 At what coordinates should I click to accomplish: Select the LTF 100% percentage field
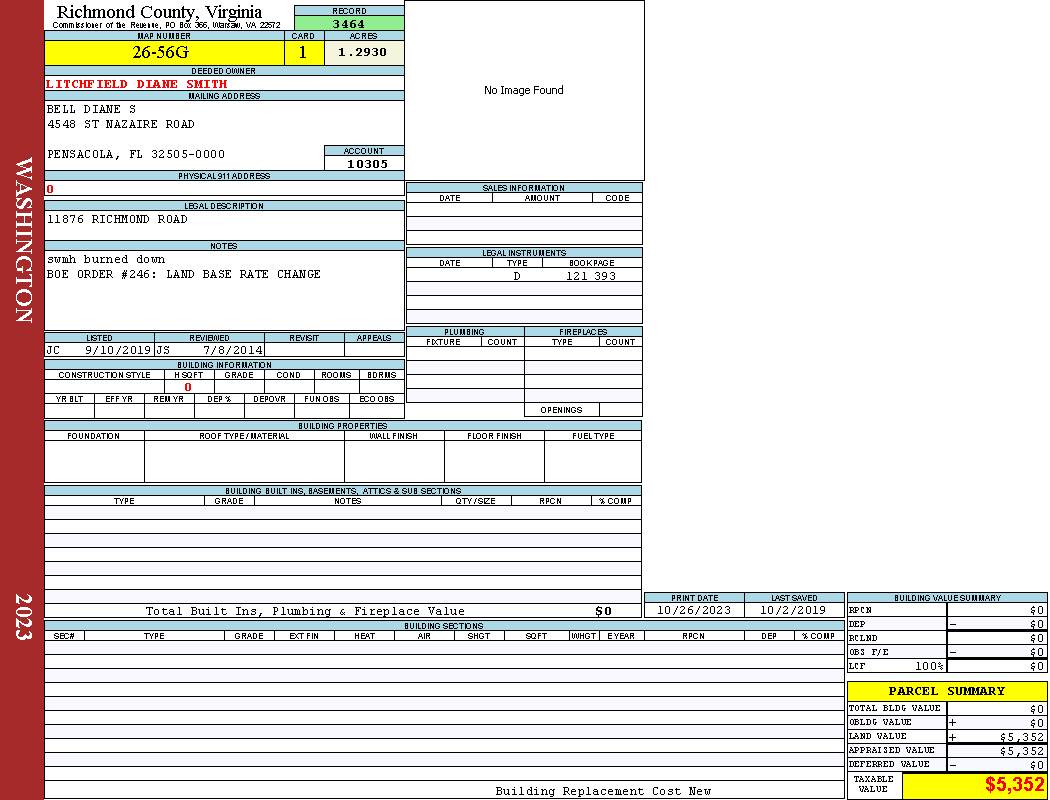click(926, 666)
